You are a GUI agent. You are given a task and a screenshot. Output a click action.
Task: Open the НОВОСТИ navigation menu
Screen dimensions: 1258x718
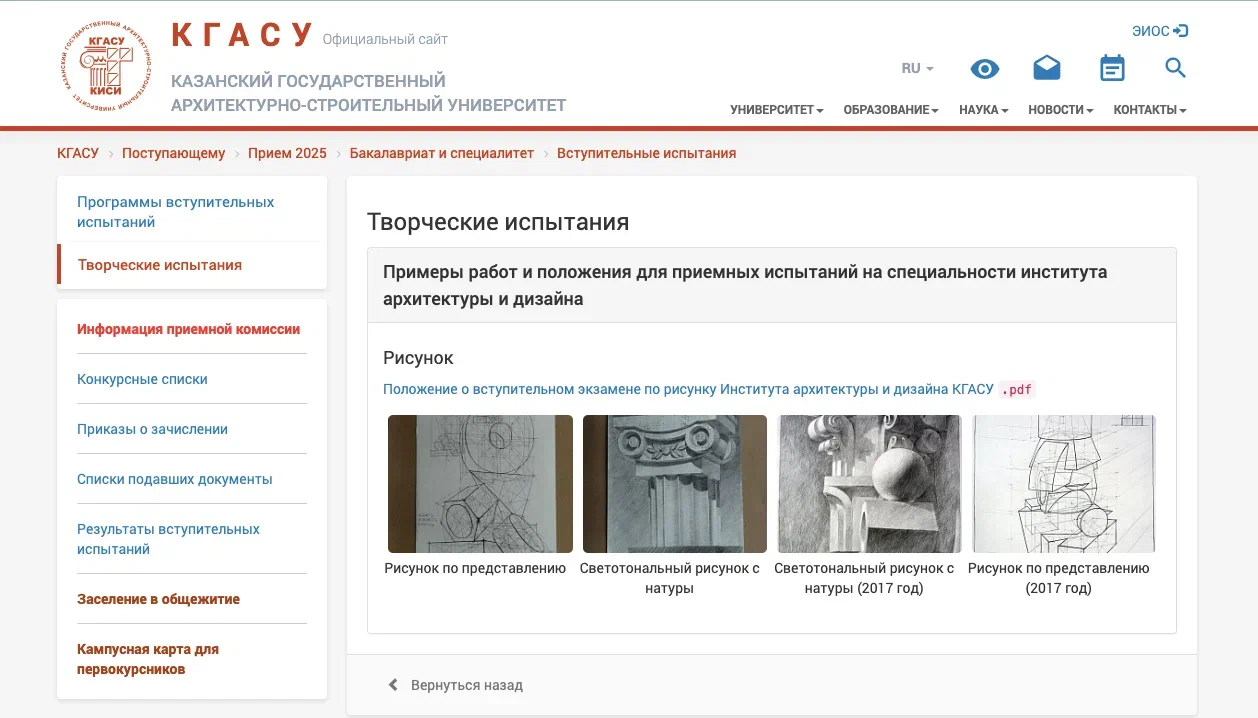pos(1061,110)
